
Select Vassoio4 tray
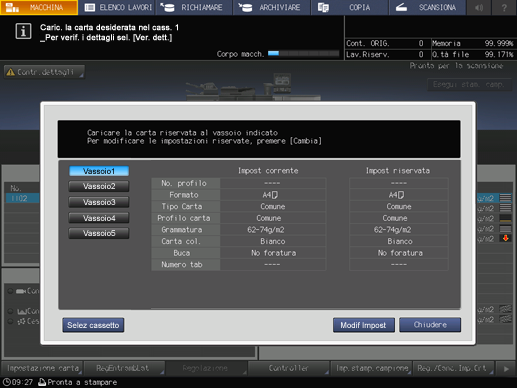(x=99, y=218)
